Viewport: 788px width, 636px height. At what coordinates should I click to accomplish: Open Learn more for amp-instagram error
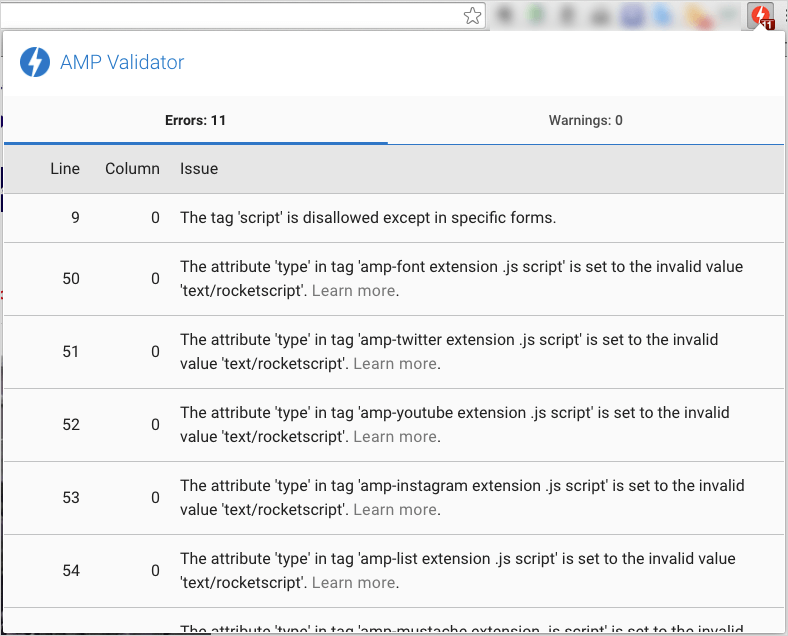(395, 509)
